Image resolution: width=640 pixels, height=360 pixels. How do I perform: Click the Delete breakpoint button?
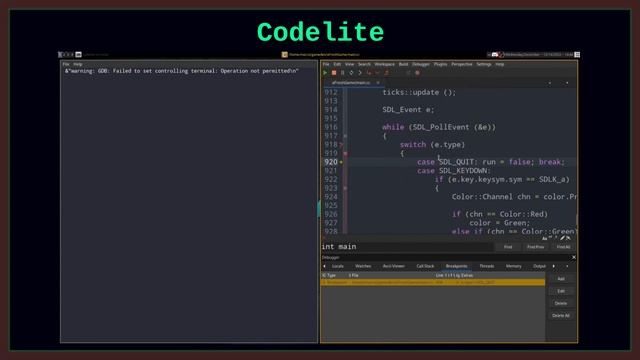tap(561, 303)
